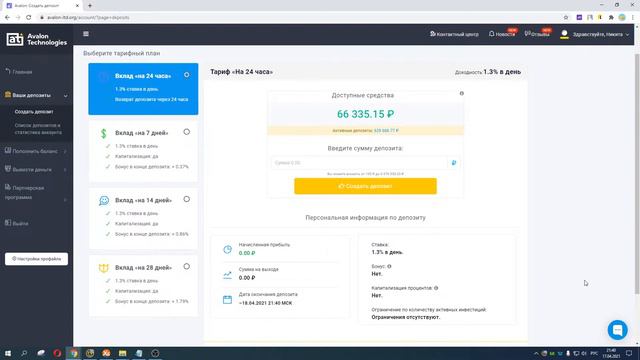Click the page vertical scrollbar

point(637,173)
